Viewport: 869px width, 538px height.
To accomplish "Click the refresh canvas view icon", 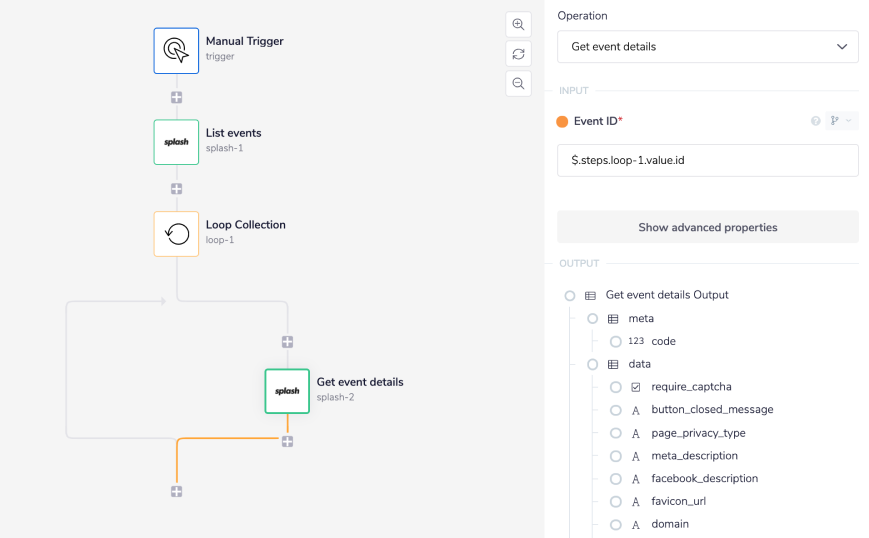I will click(518, 54).
